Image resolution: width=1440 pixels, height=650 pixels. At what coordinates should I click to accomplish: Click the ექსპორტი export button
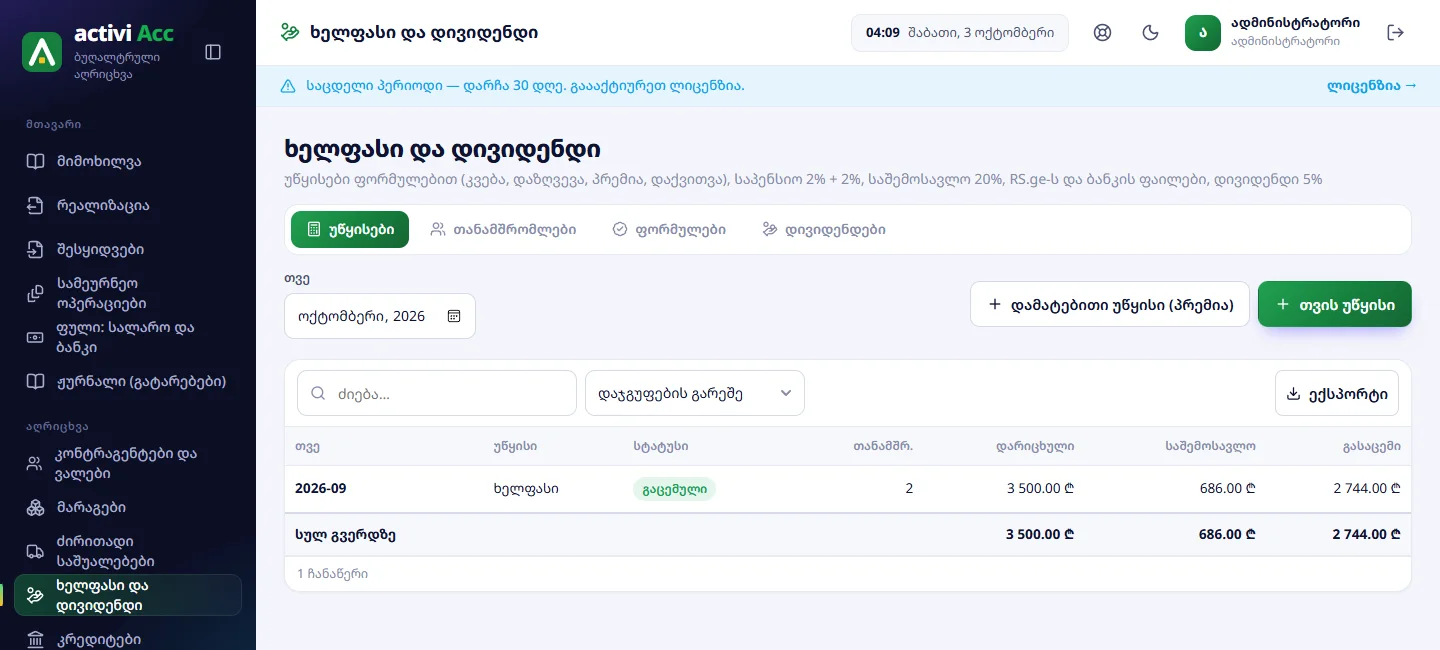click(1337, 393)
